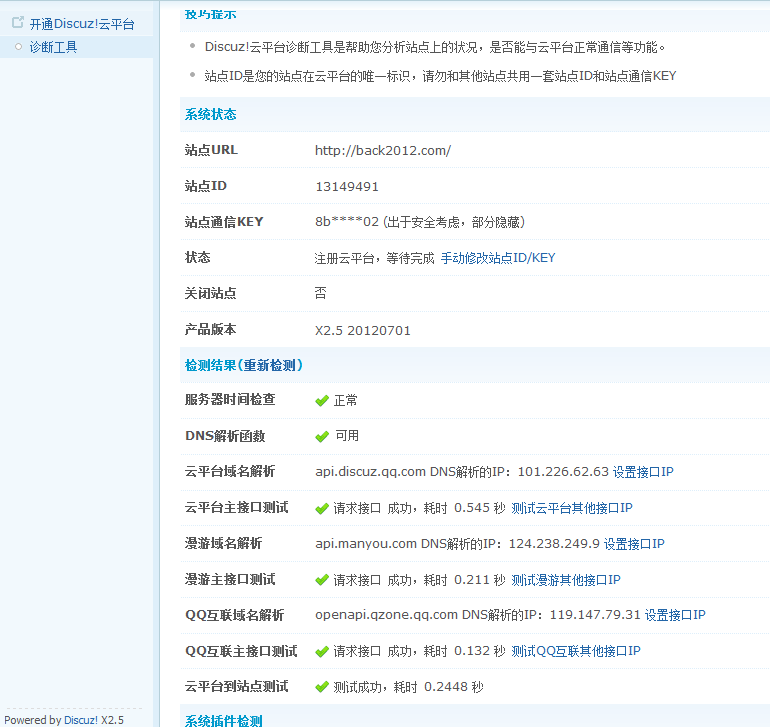Click the 产品版本 row label

[x=211, y=329]
